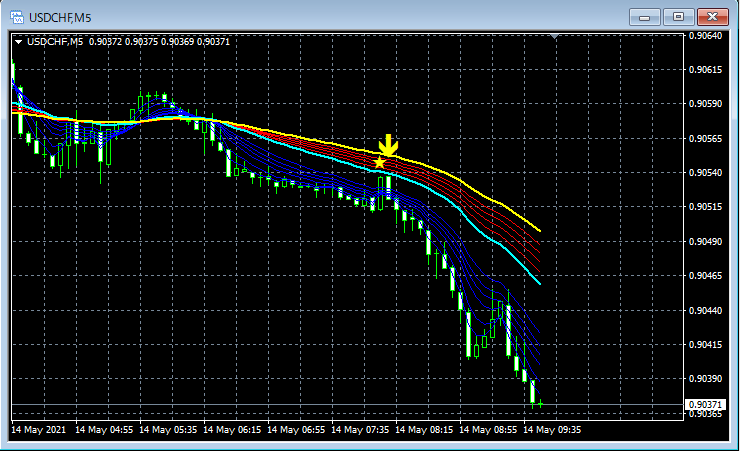Click the 0.90465 price scale value
Screen dimensions: 741x451
click(x=705, y=276)
